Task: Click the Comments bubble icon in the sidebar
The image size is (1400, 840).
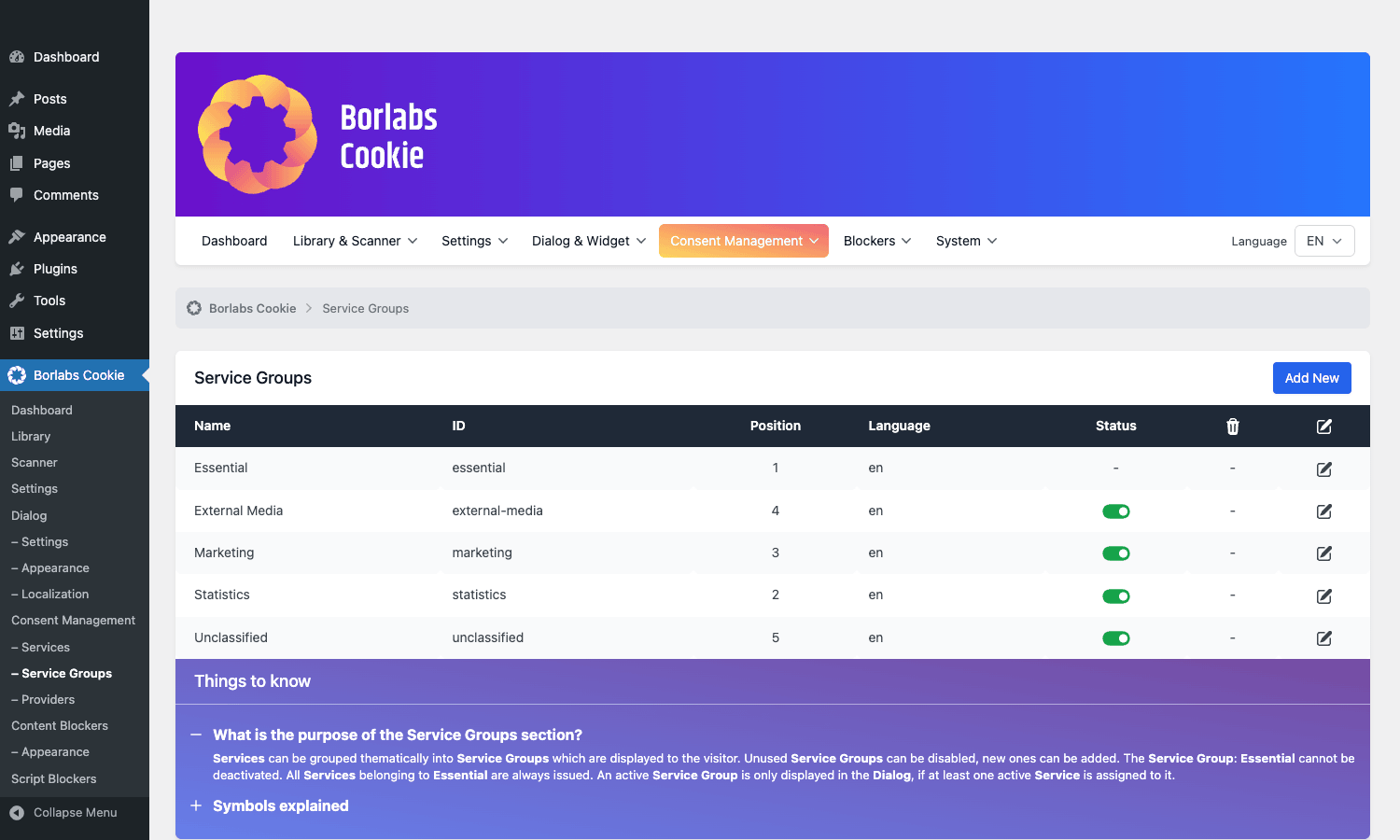Action: click(x=17, y=195)
